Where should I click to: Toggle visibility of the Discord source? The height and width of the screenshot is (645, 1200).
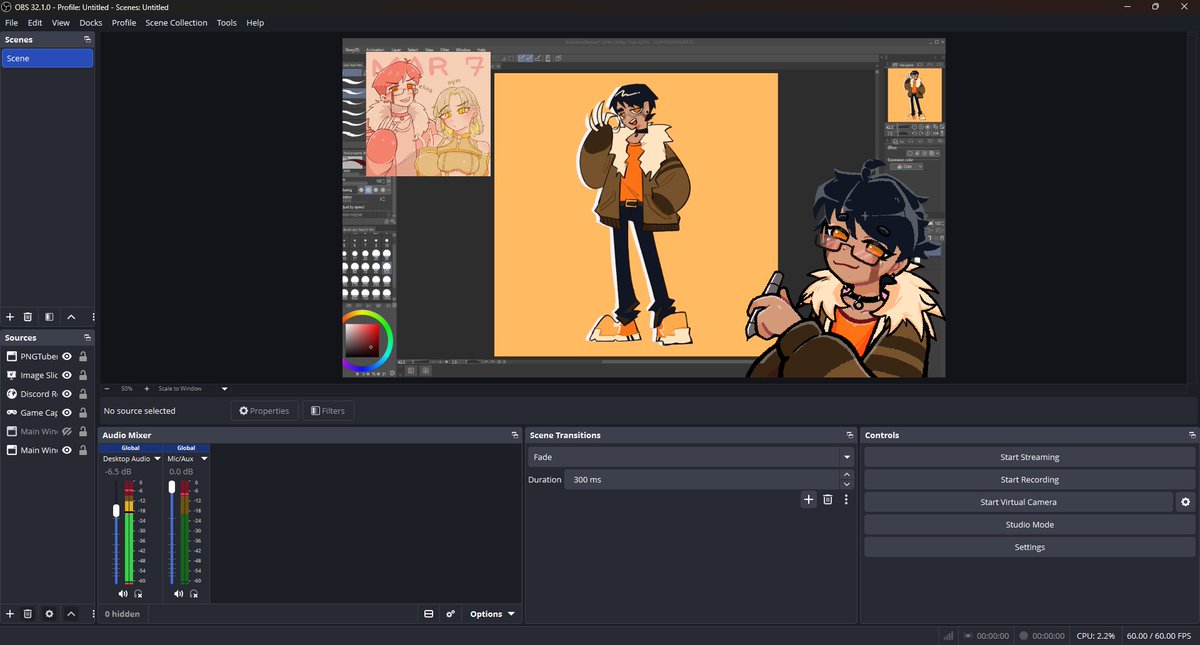click(x=67, y=394)
